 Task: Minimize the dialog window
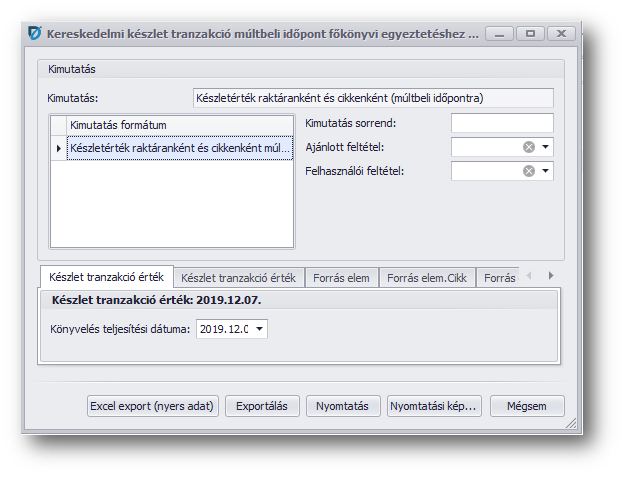498,33
